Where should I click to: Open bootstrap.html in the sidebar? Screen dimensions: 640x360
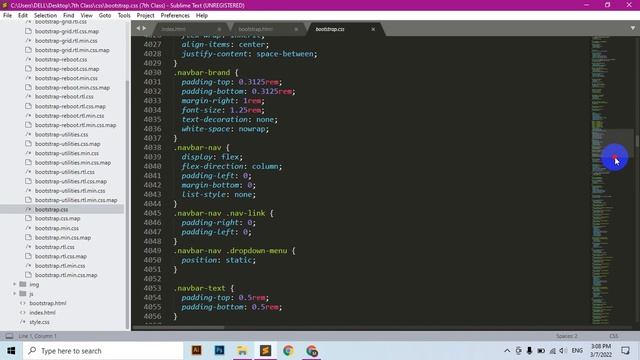click(x=48, y=303)
